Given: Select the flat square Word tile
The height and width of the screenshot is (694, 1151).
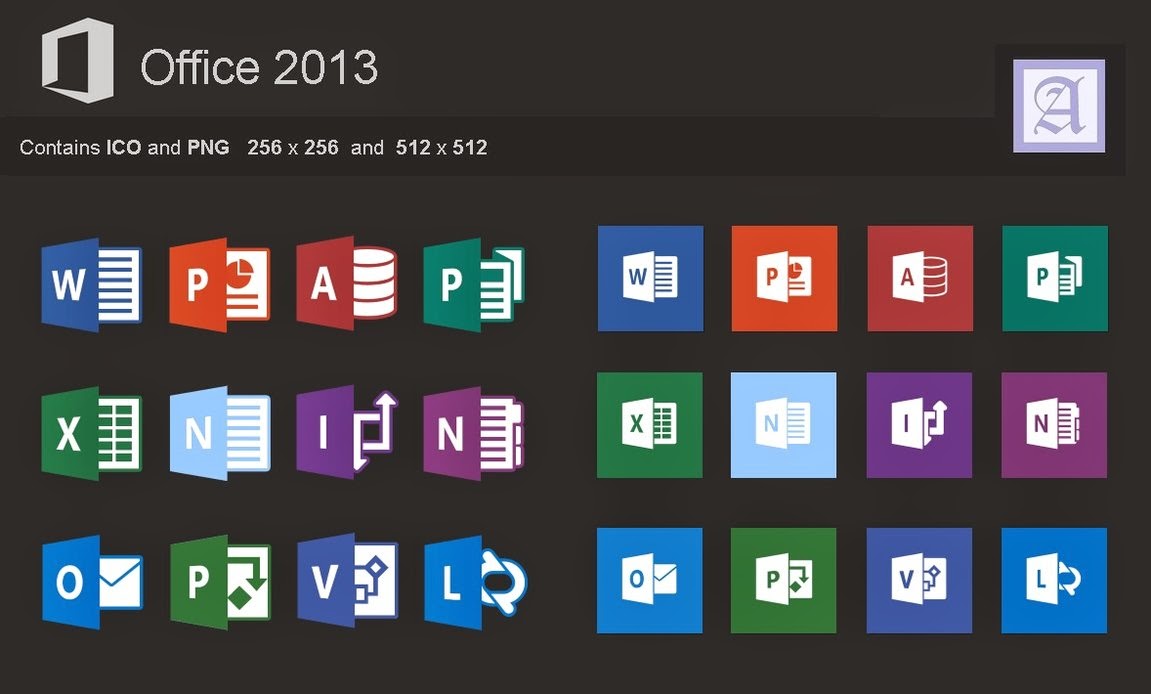Looking at the screenshot, I should pos(650,278).
